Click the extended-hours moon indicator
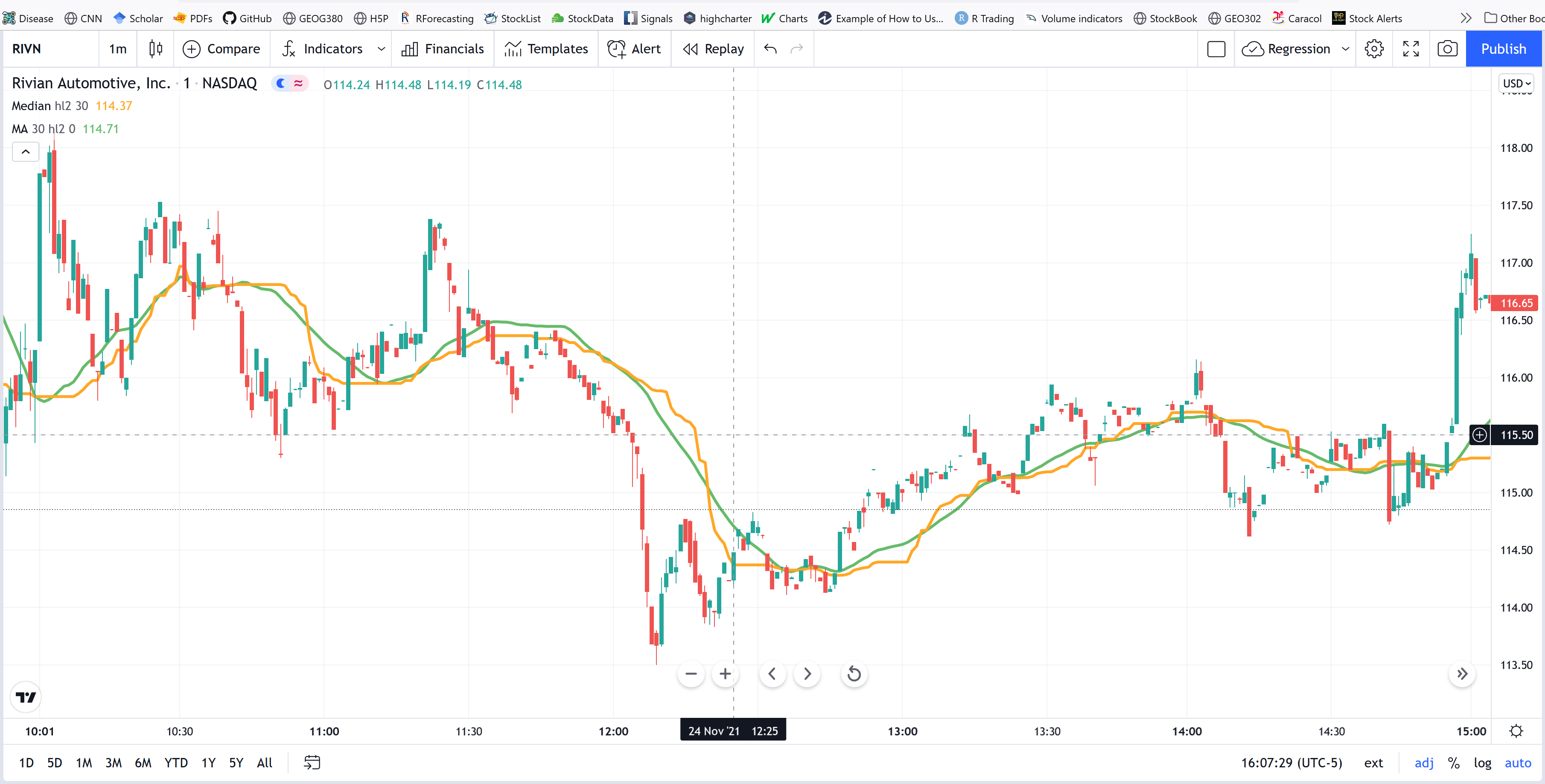Image resolution: width=1545 pixels, height=784 pixels. click(281, 83)
